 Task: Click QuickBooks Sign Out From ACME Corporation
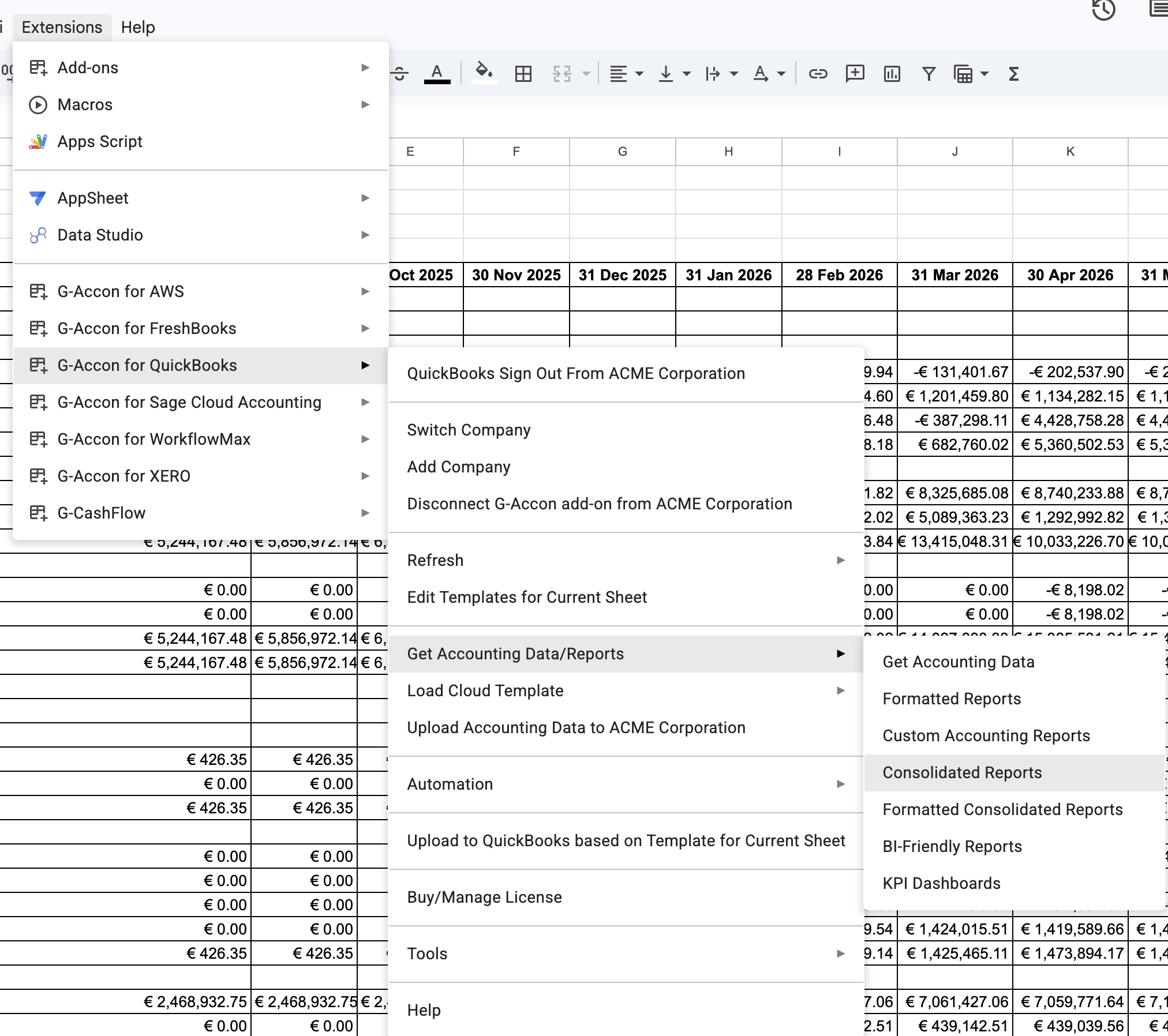tap(626, 373)
